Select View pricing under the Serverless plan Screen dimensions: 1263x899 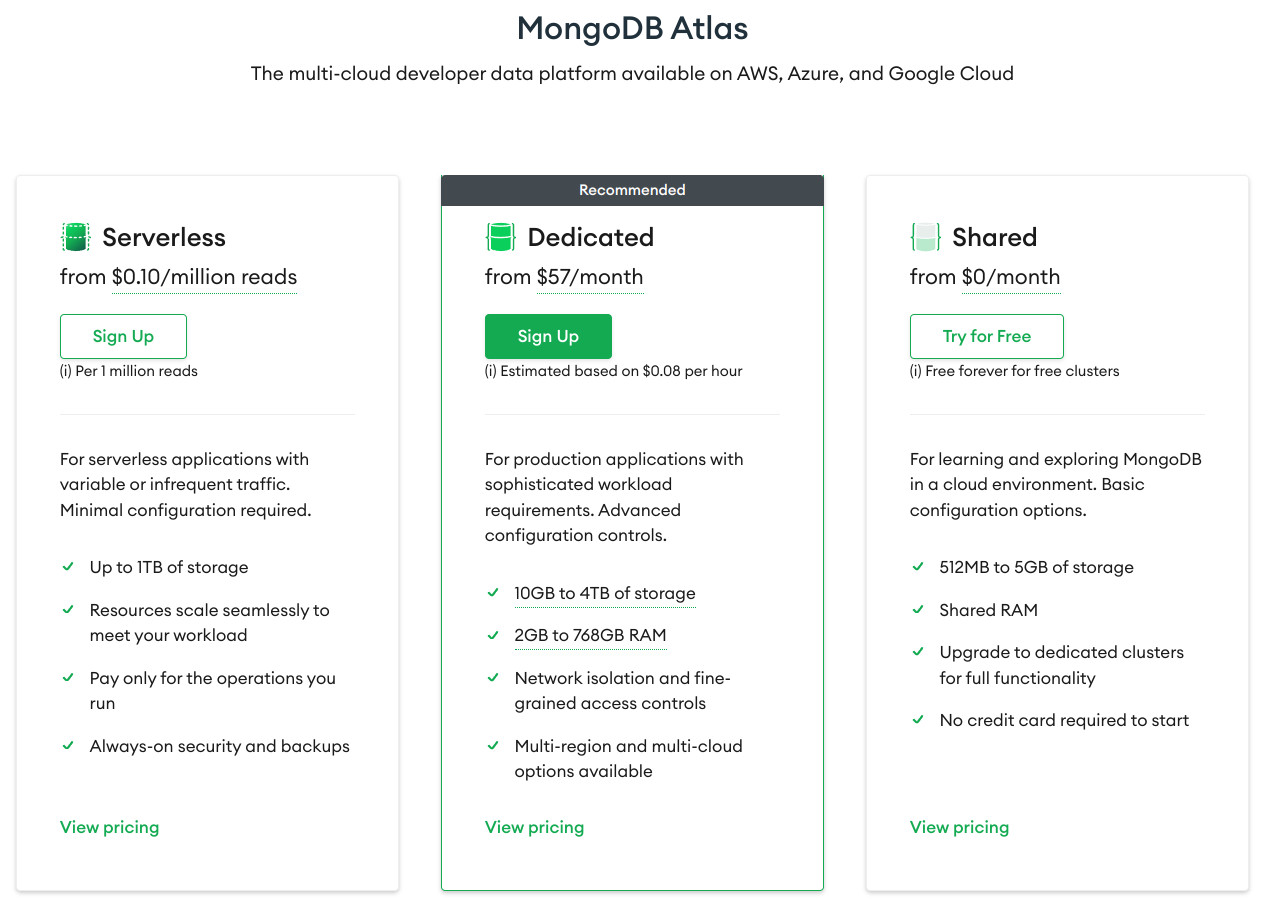[x=109, y=827]
